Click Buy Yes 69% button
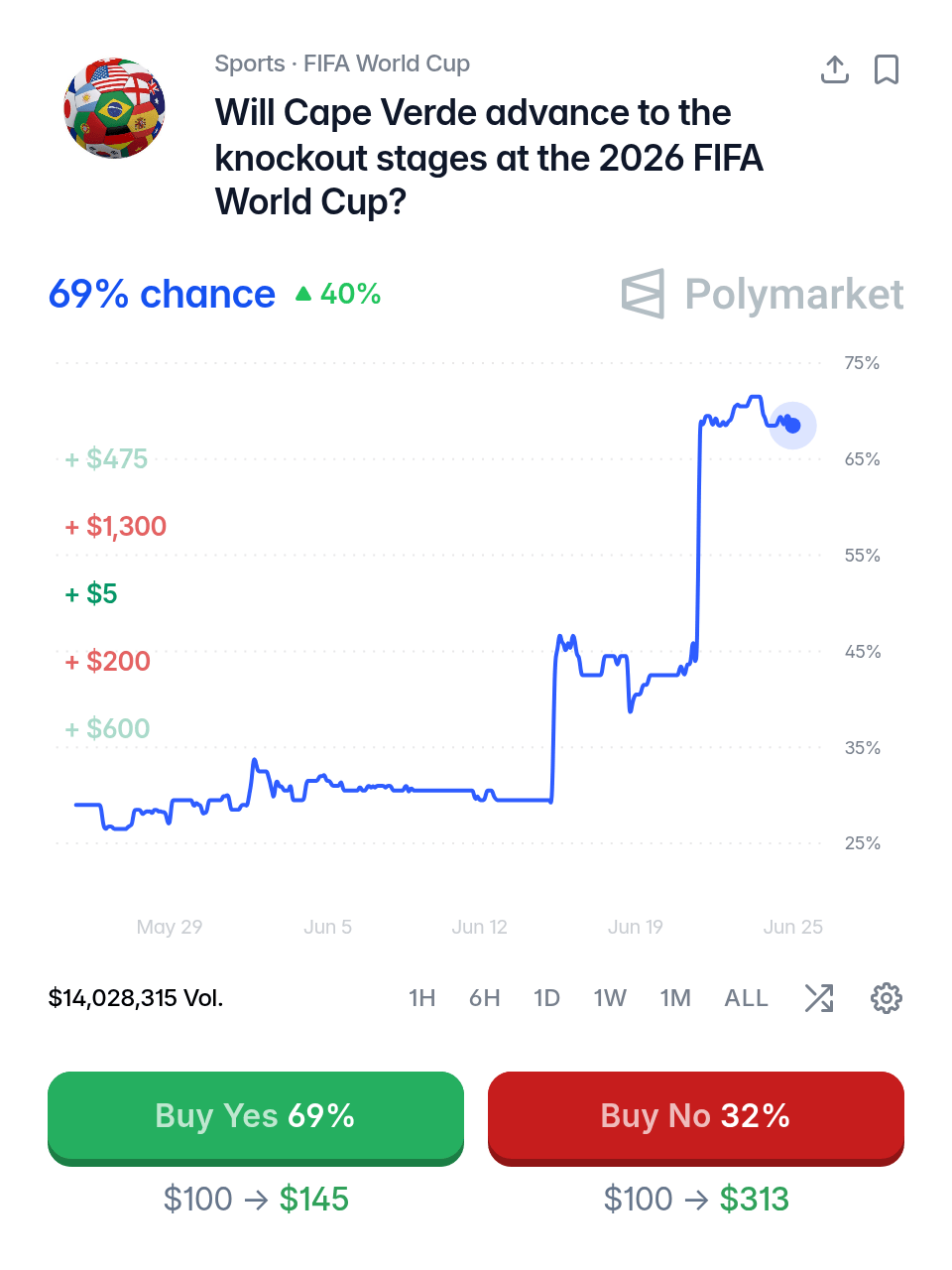The width and height of the screenshot is (952, 1270). point(256,1117)
